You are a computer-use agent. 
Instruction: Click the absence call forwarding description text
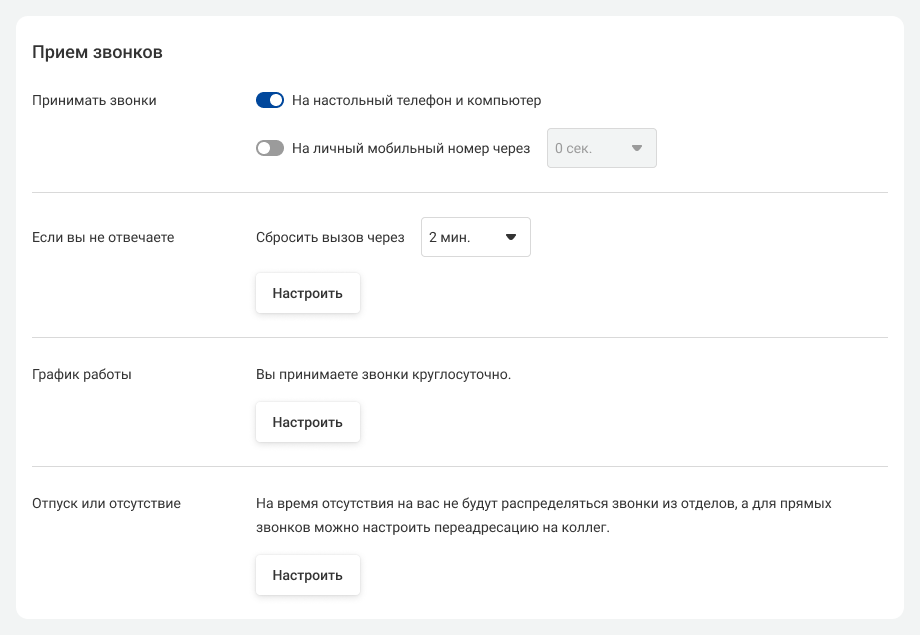pos(543,515)
